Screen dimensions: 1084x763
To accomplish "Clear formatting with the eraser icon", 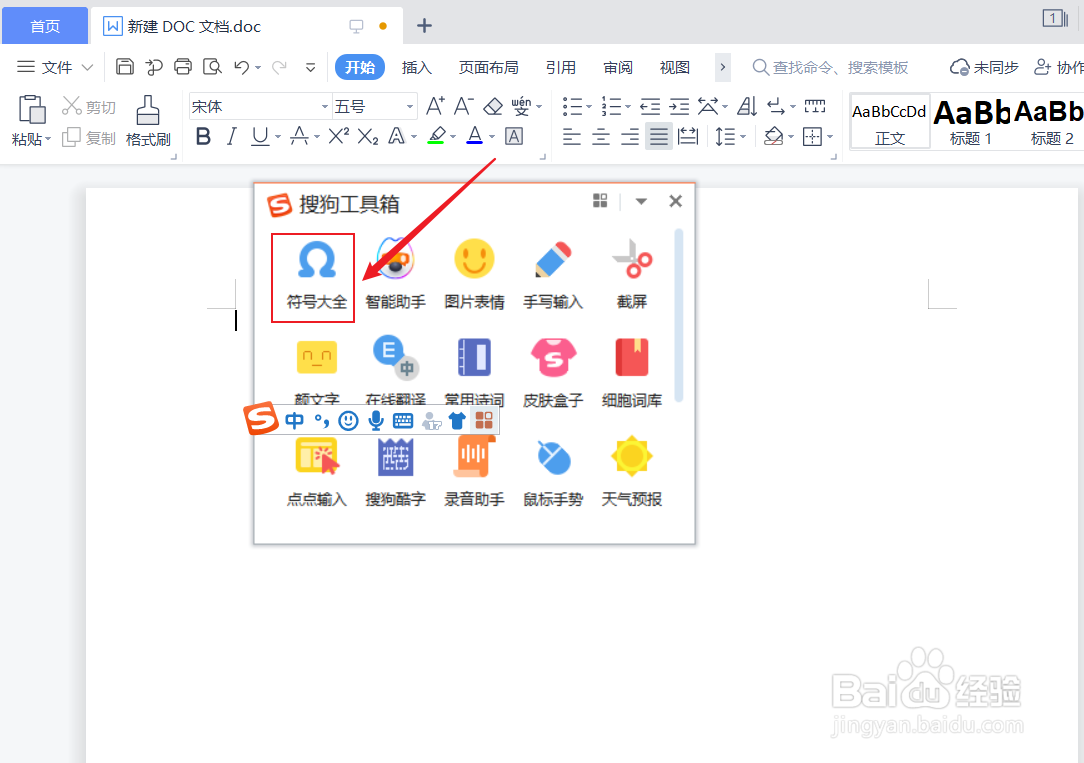I will click(x=493, y=106).
